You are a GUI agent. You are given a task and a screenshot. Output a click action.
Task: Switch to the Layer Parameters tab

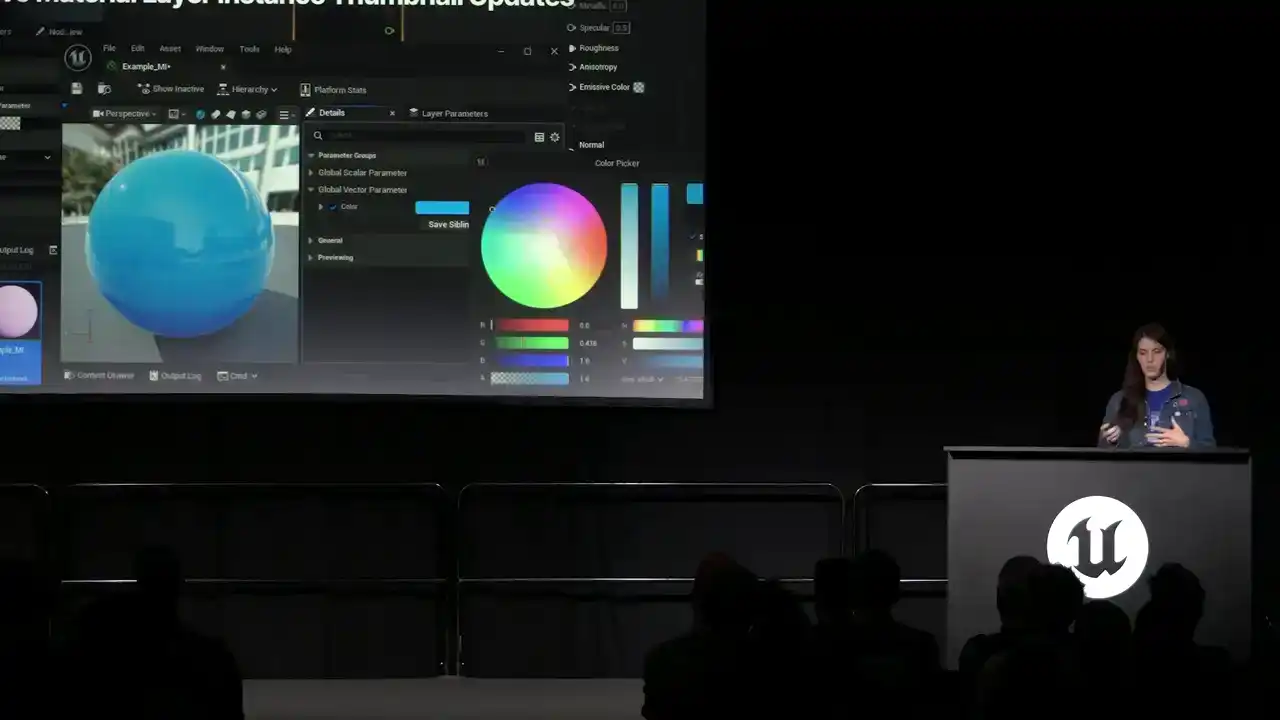[449, 114]
